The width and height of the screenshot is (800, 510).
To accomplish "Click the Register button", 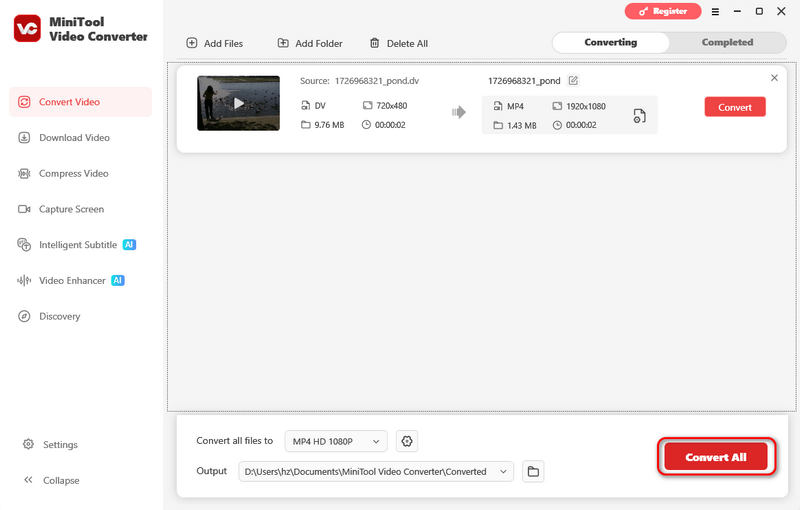I will tap(663, 11).
